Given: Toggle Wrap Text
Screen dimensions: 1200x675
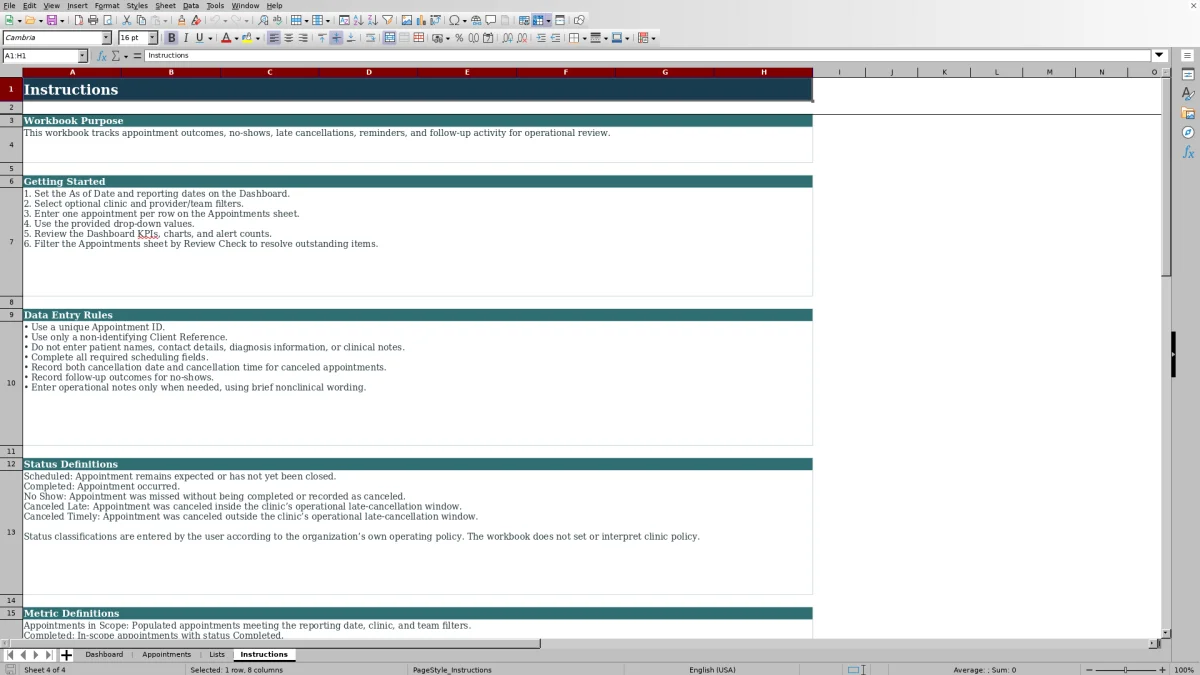Looking at the screenshot, I should [x=370, y=38].
